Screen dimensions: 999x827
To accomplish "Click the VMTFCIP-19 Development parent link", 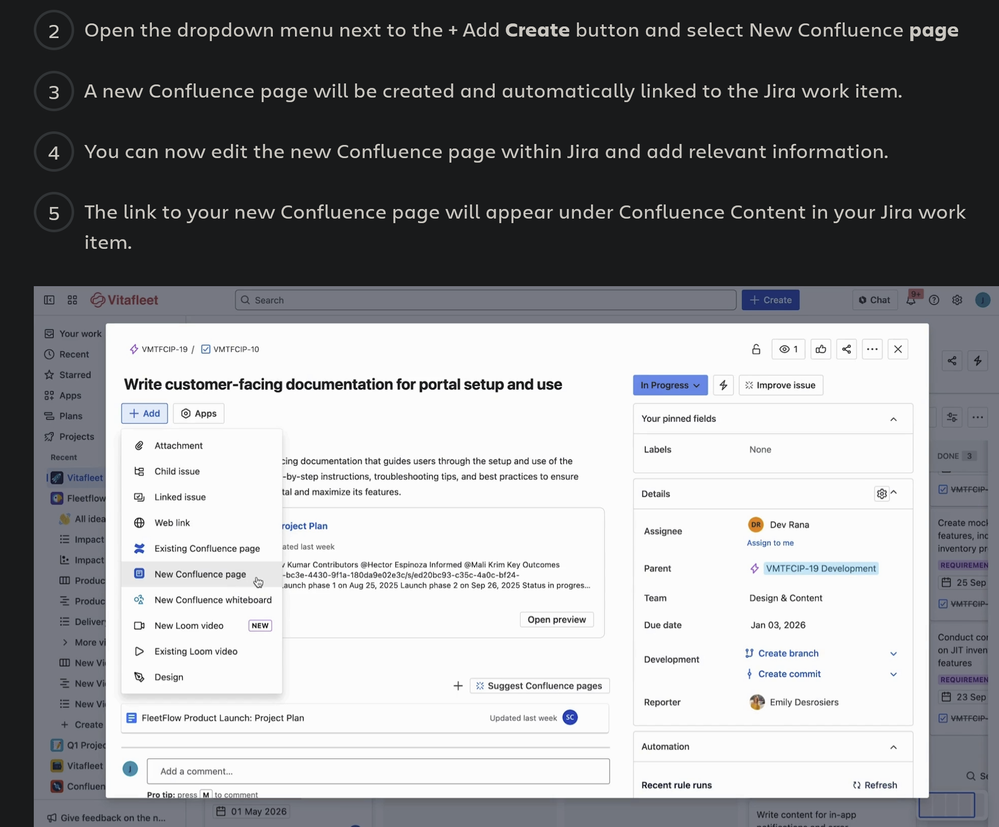I will tap(821, 568).
